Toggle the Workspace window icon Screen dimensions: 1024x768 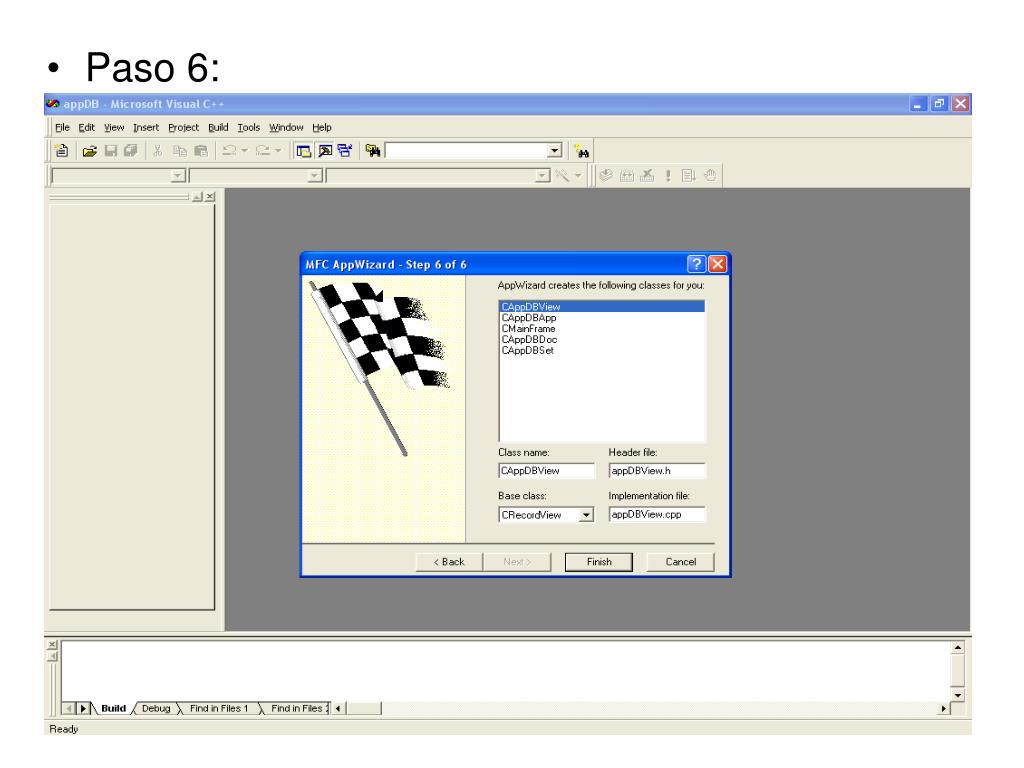coord(303,151)
